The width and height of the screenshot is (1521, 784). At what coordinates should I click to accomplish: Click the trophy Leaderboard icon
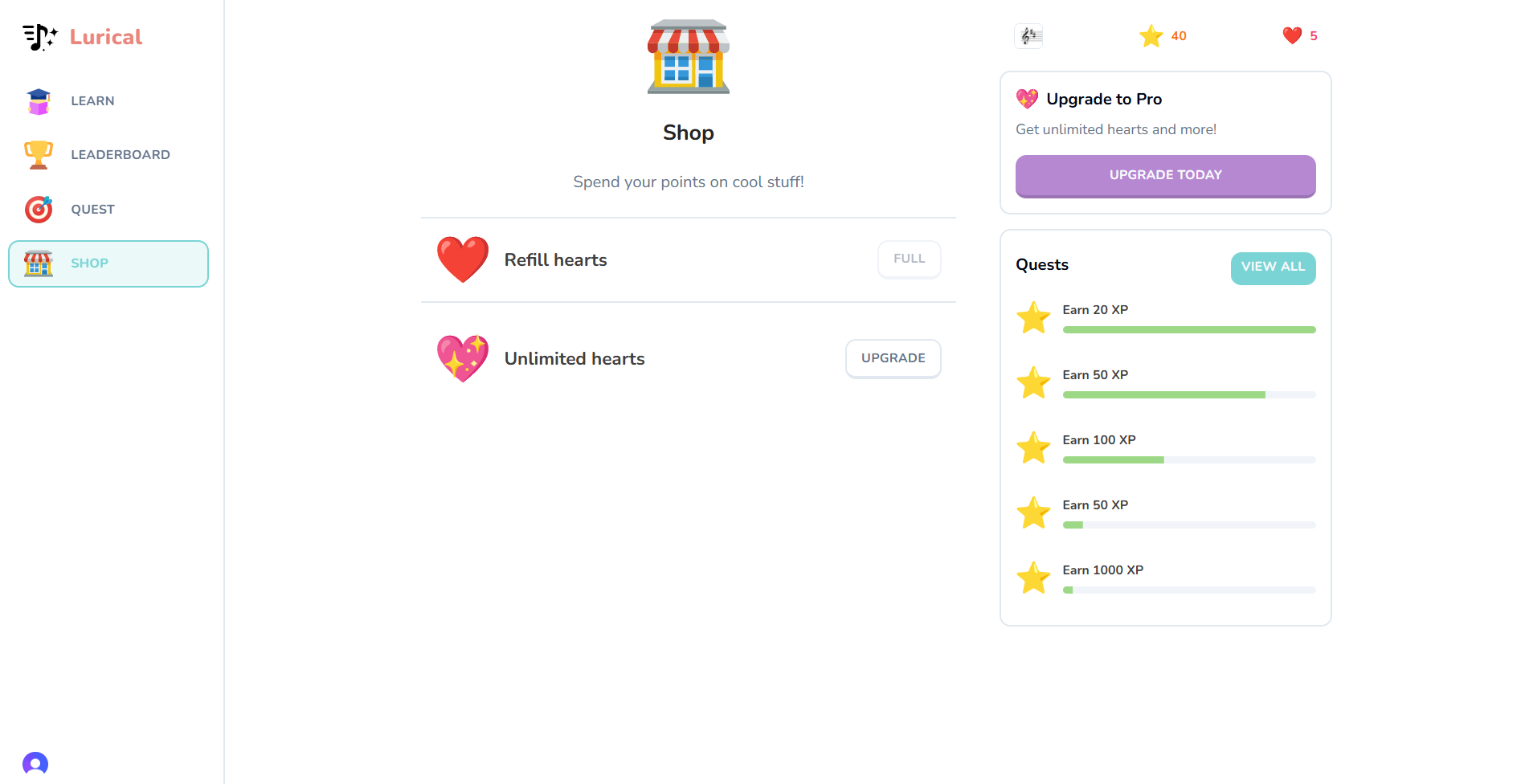39,155
